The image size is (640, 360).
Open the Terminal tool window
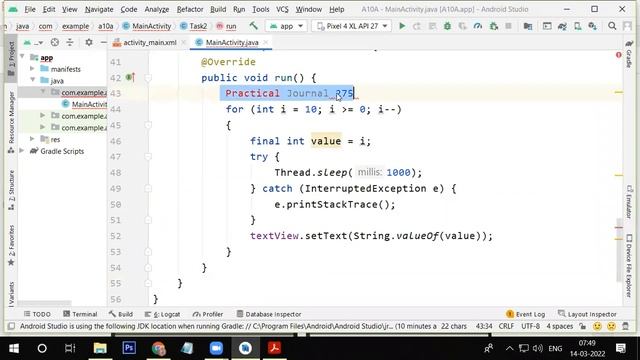[x=80, y=314]
